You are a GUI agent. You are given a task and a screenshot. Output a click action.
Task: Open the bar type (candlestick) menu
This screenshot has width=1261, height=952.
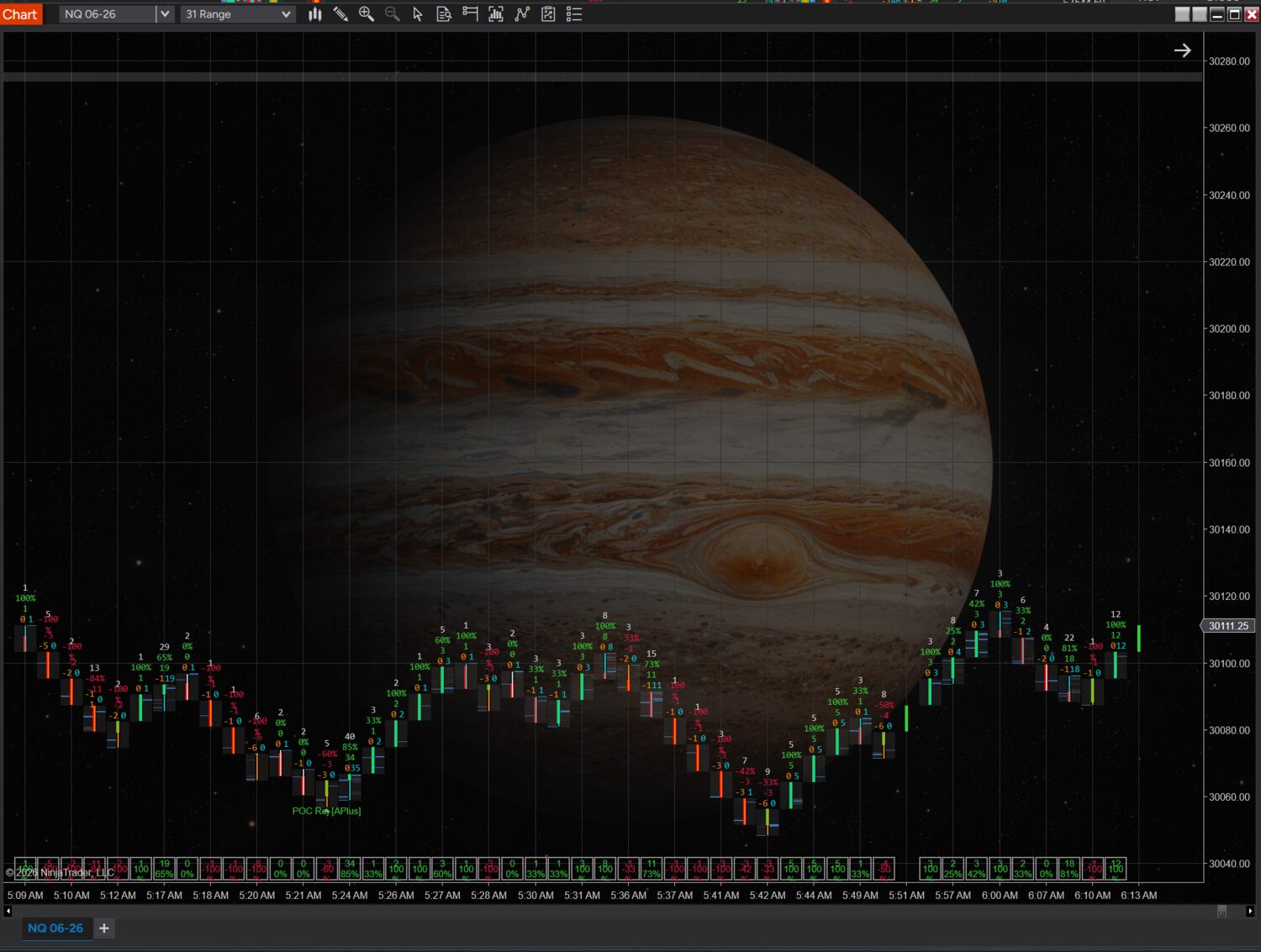(315, 14)
